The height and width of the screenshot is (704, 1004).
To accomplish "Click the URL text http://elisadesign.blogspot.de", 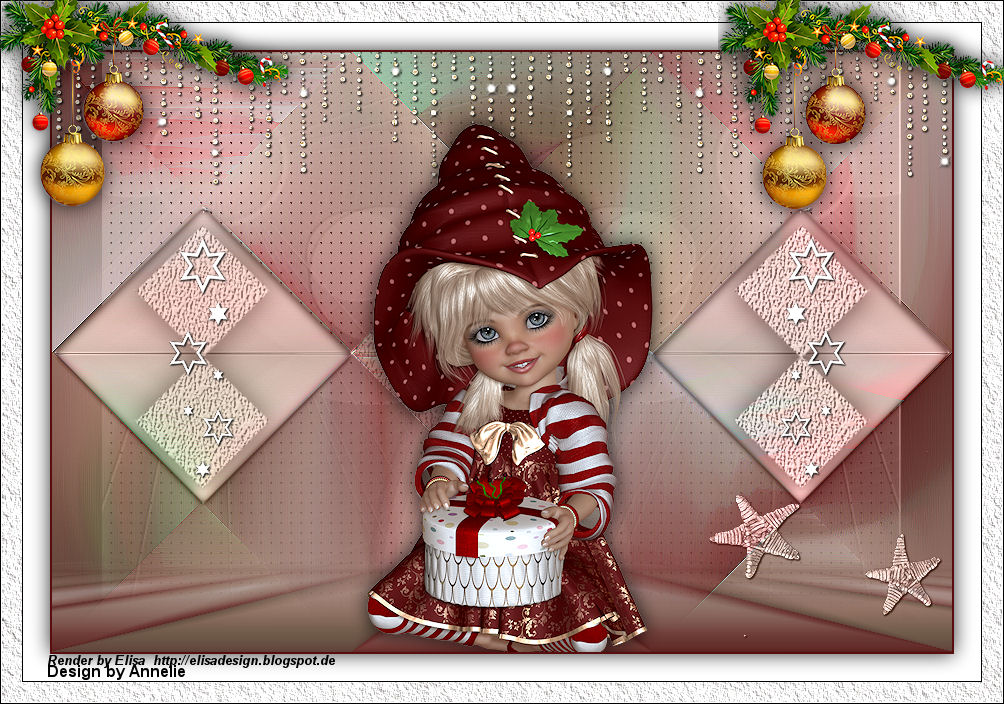I will [x=245, y=660].
